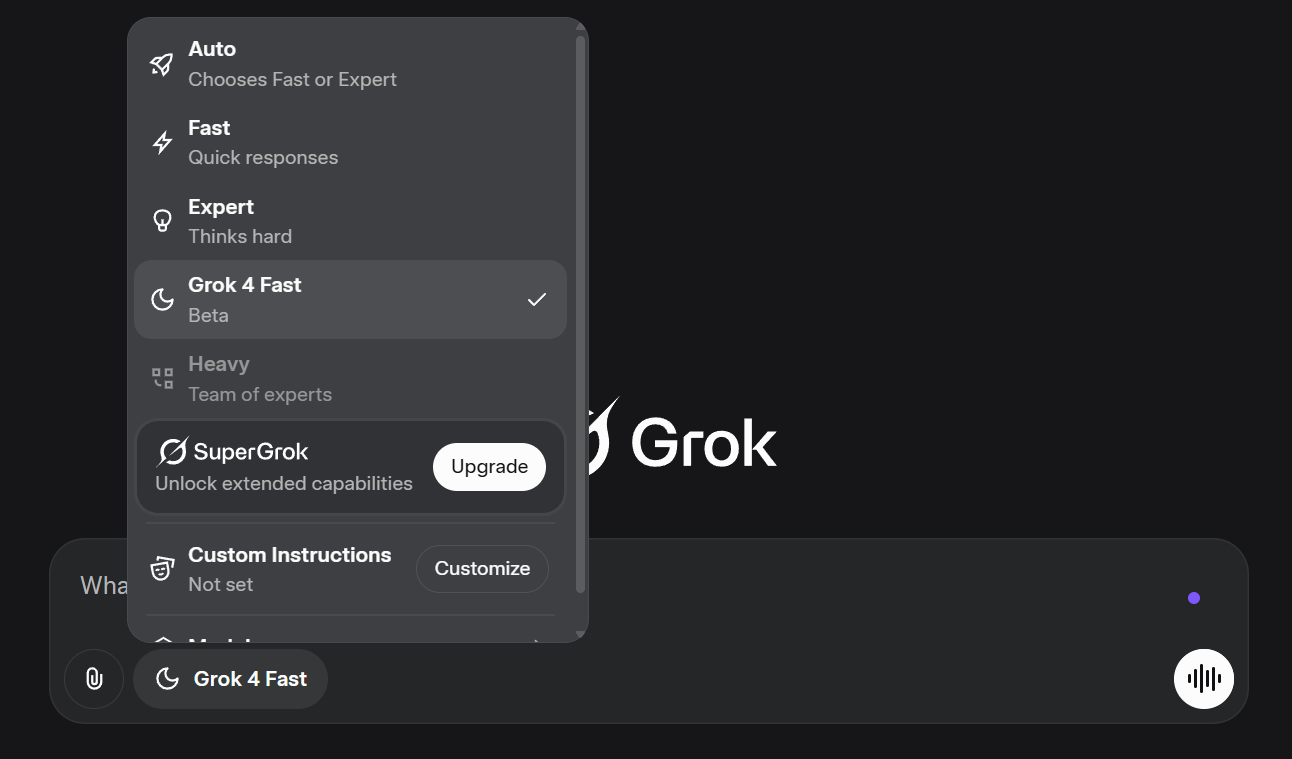1292x759 pixels.
Task: Attach a file using the paperclip icon
Action: (93, 679)
